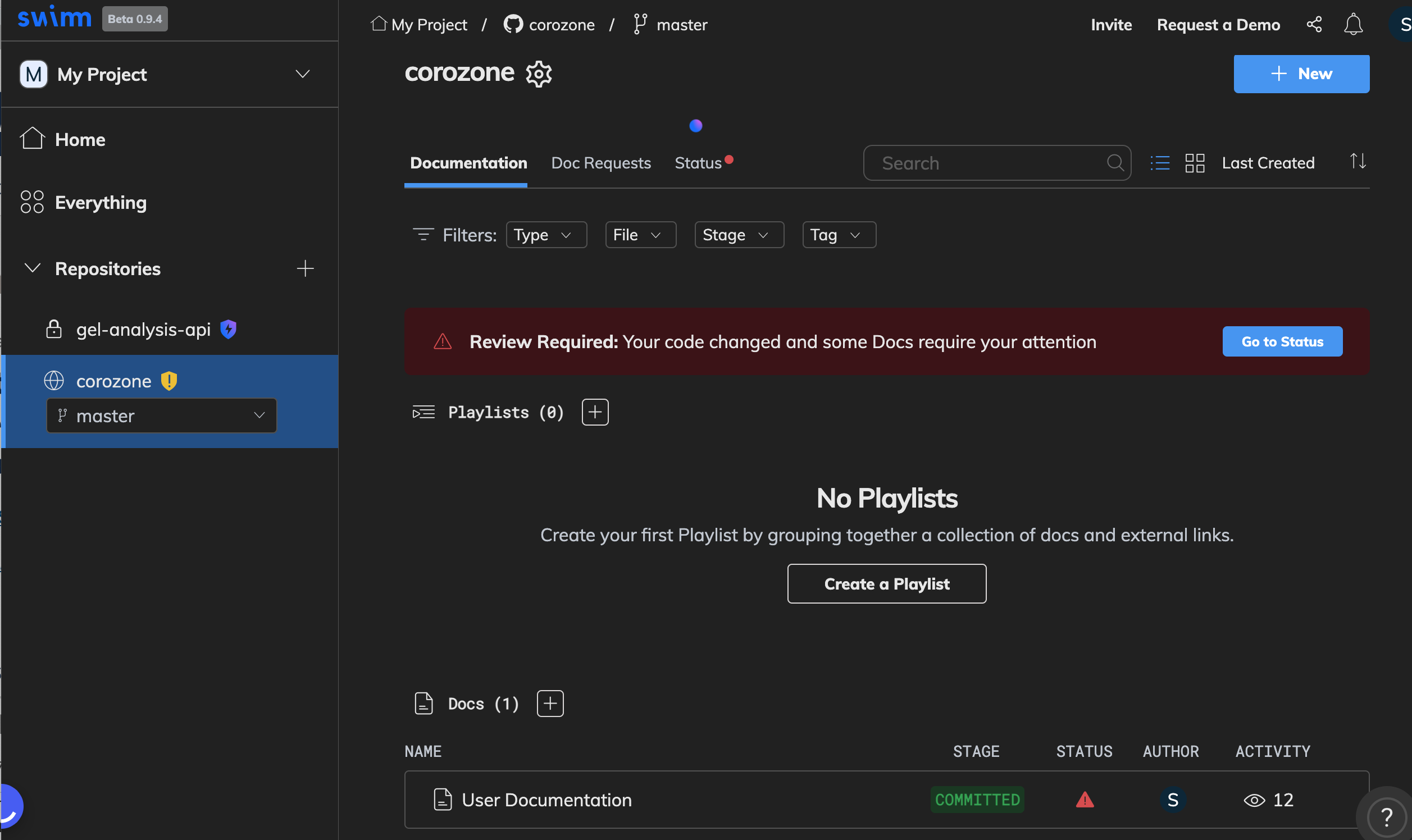1412x840 pixels.
Task: Click the globe icon next to corozone
Action: tap(54, 380)
